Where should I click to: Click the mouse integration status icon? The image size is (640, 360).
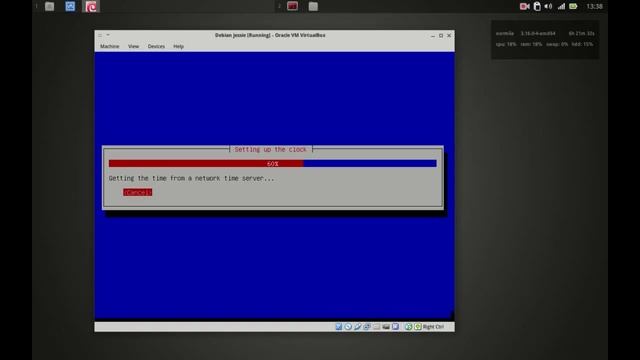[x=409, y=327]
